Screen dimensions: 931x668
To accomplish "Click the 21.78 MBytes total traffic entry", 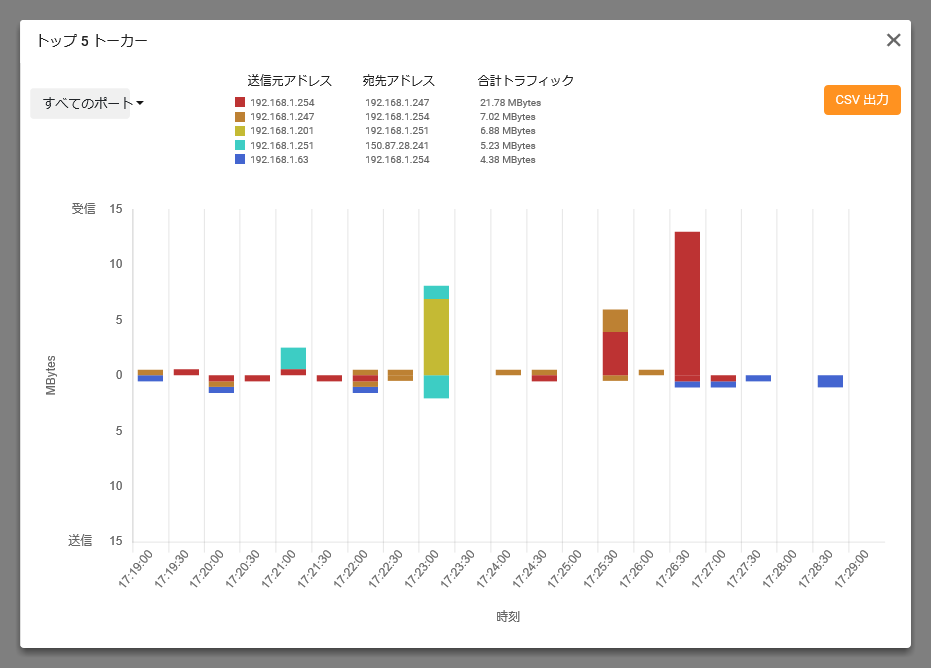I will 510,102.
